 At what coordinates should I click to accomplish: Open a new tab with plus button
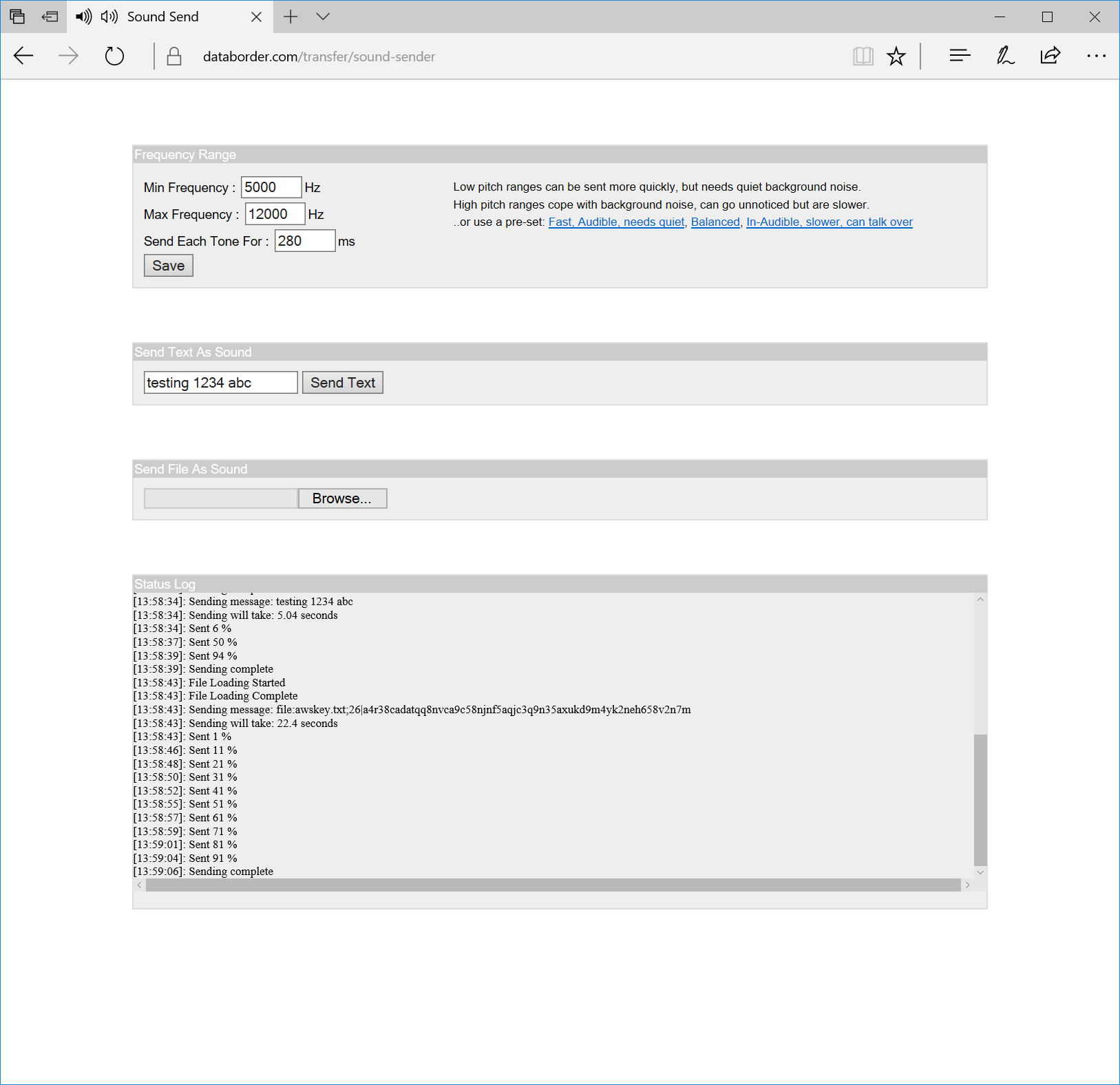290,17
